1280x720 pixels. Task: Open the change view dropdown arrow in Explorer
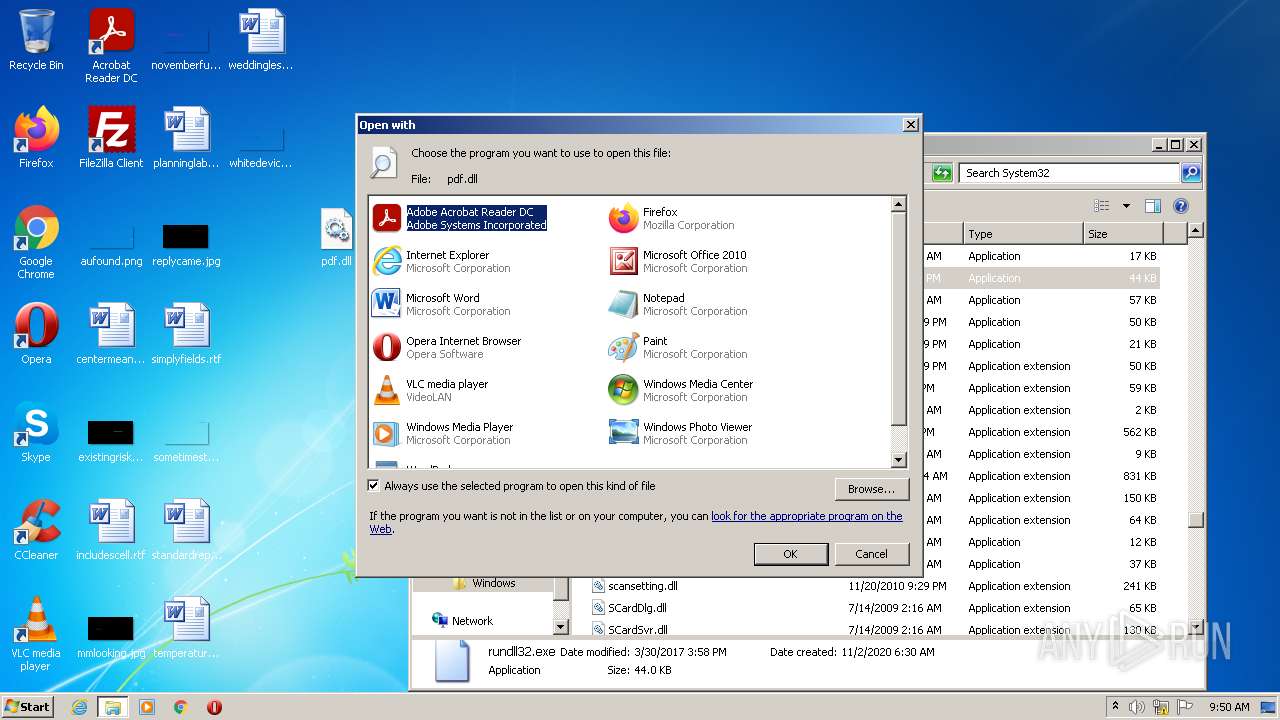[1126, 206]
